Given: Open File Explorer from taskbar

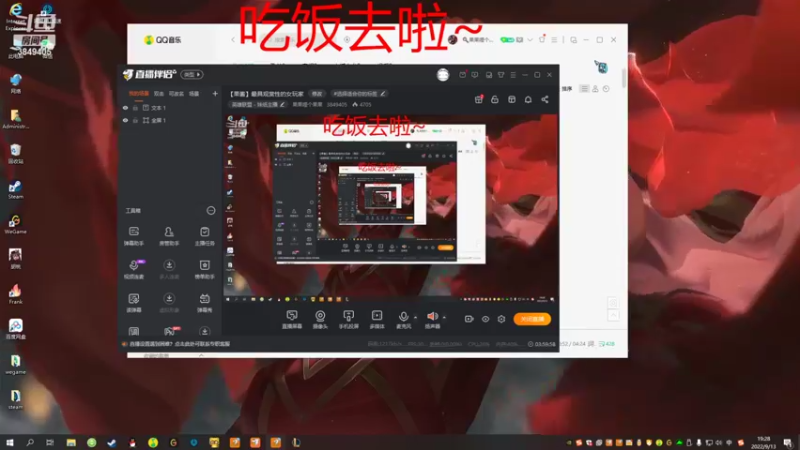Looking at the screenshot, I should [71, 442].
